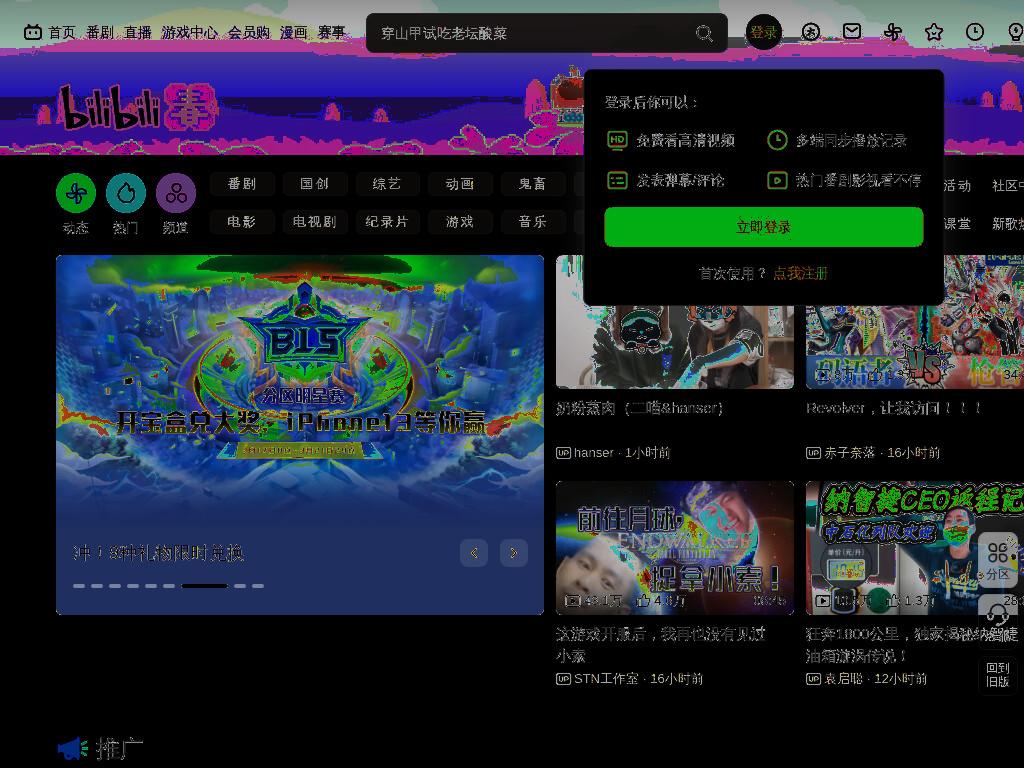Image resolution: width=1024 pixels, height=768 pixels.
Task: Open the 活动 link in navigation row
Action: click(x=957, y=185)
